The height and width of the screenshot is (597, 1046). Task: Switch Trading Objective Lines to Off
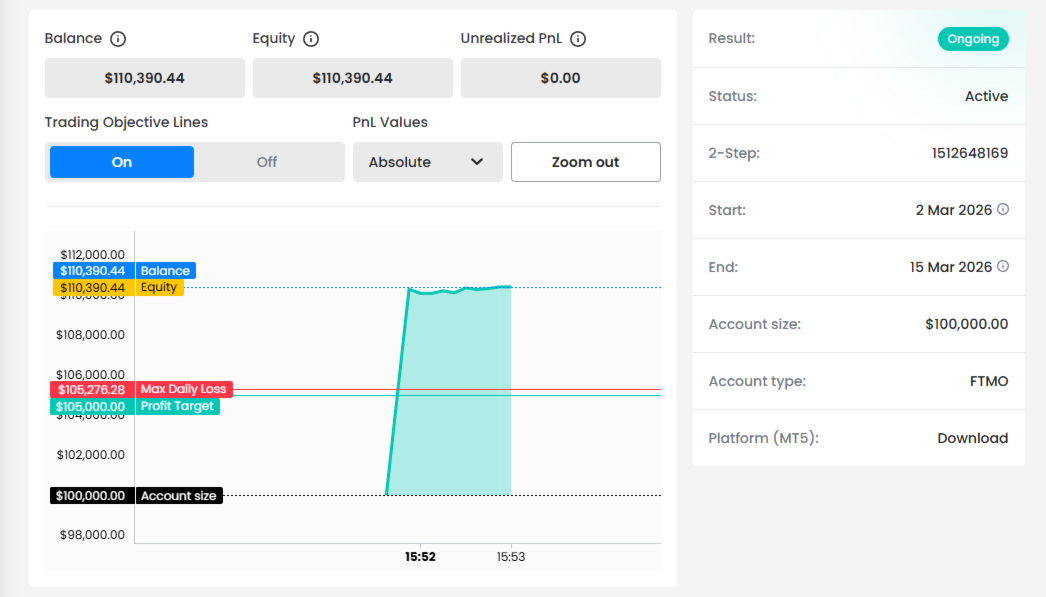[x=267, y=162]
